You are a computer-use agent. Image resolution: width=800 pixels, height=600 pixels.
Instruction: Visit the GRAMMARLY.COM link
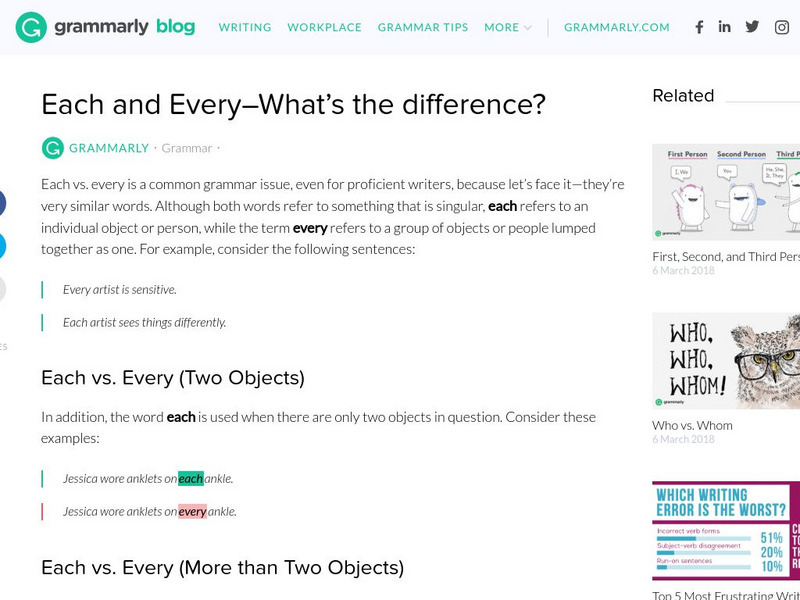point(617,27)
